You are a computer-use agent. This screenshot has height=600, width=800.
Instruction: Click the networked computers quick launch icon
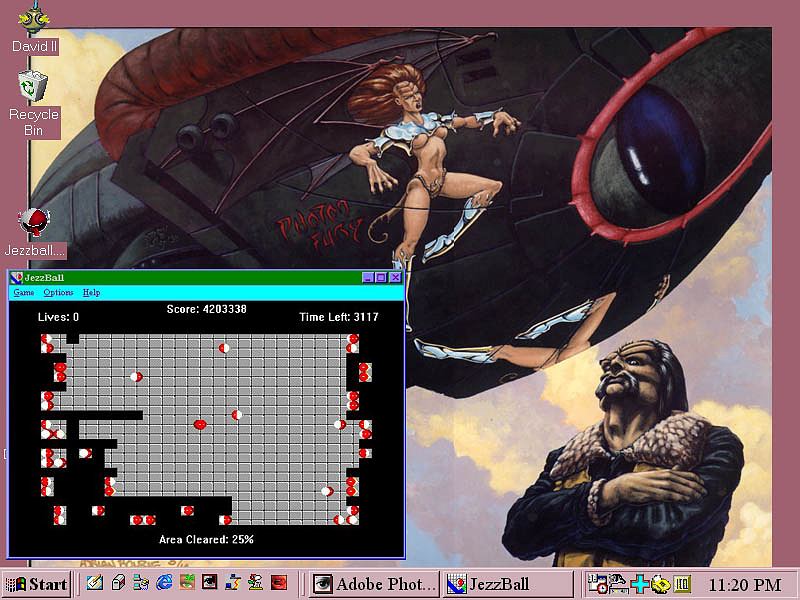[141, 583]
